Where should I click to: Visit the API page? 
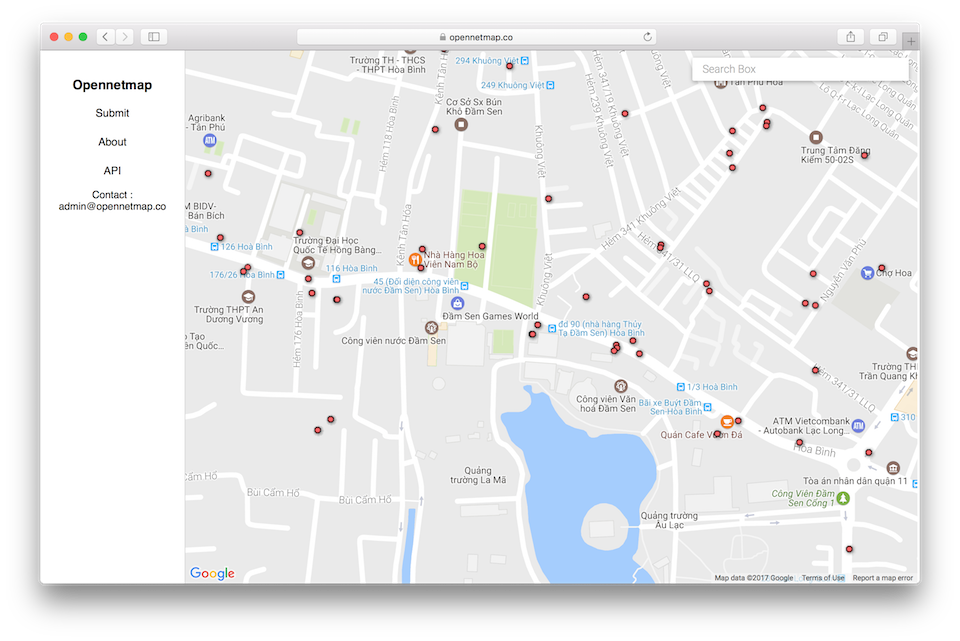click(111, 170)
